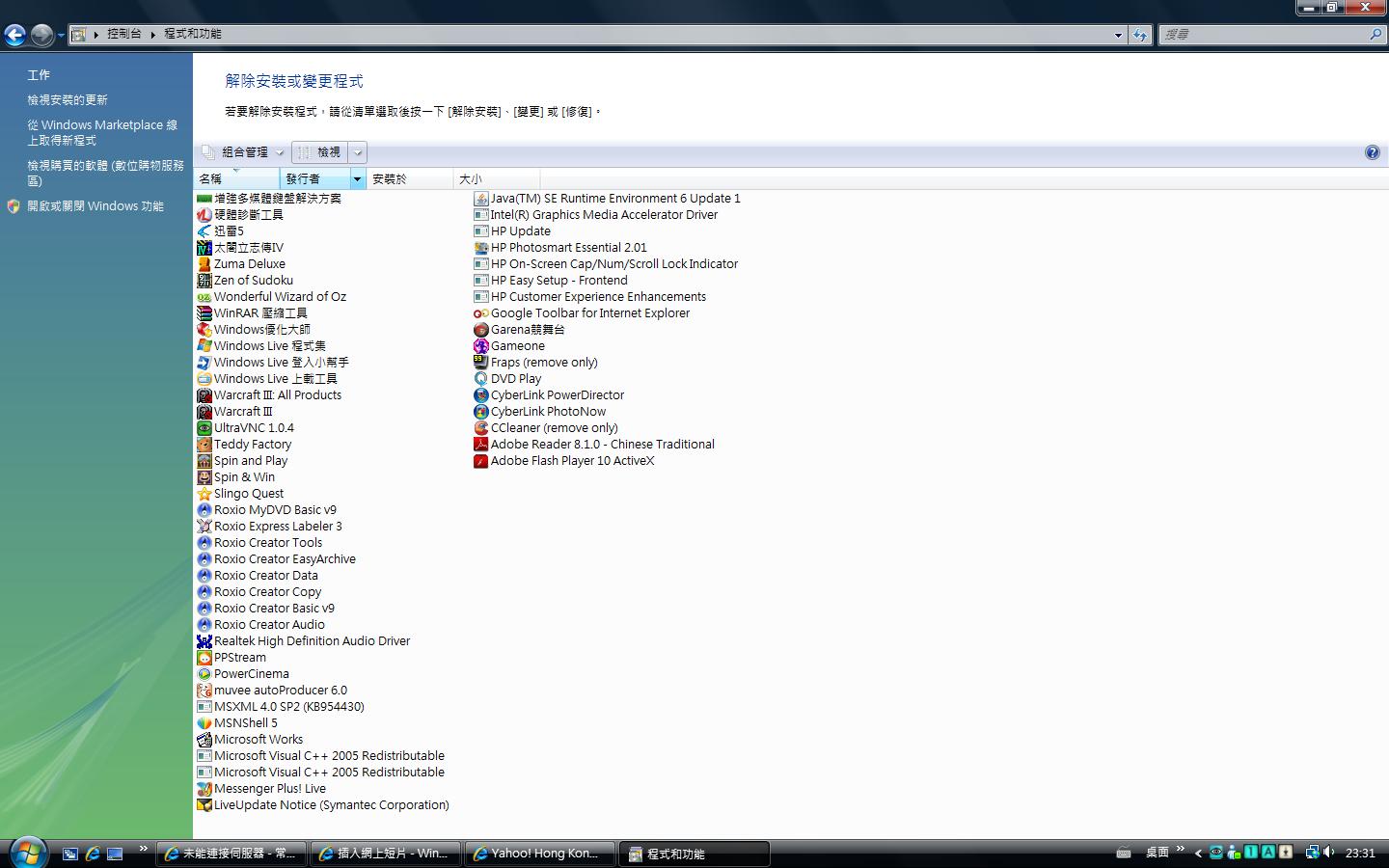Image resolution: width=1389 pixels, height=868 pixels.
Task: Expand the 檢視 view options arrow
Action: pos(358,152)
